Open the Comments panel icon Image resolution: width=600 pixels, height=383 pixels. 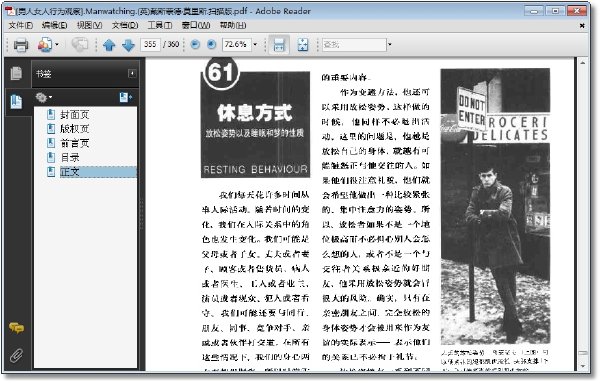tap(16, 328)
